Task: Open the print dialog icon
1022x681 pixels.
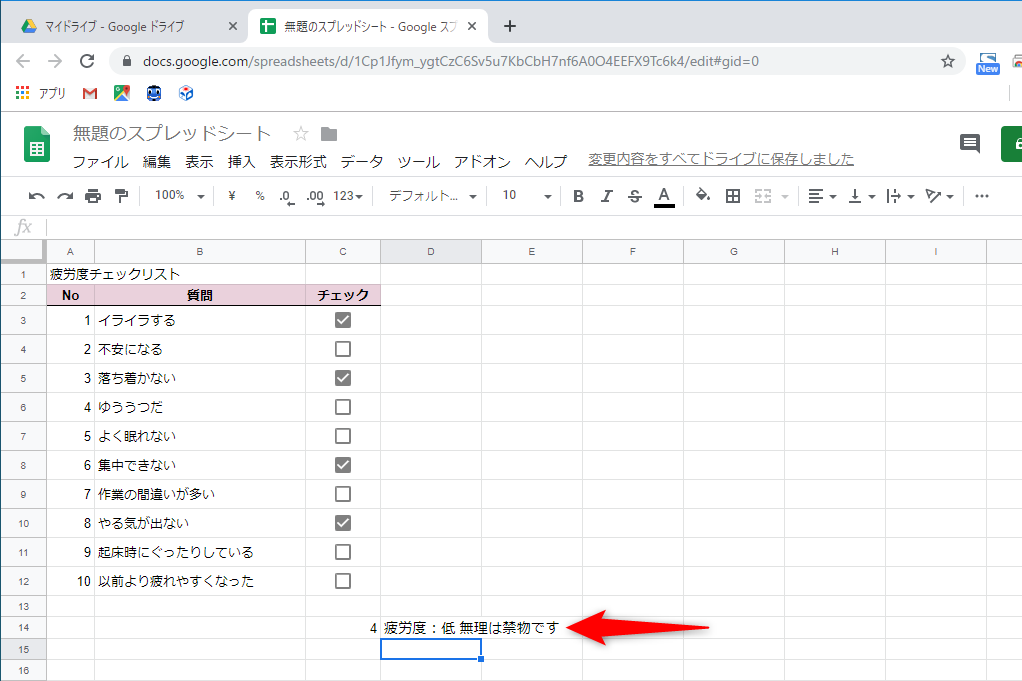Action: [91, 196]
